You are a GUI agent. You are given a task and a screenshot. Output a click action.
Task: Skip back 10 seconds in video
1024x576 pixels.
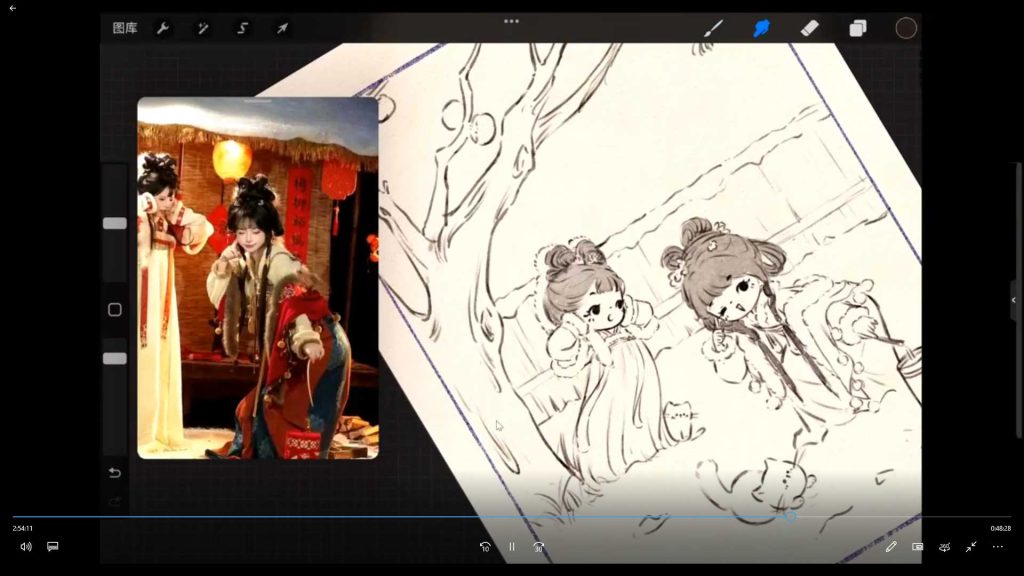click(x=485, y=547)
